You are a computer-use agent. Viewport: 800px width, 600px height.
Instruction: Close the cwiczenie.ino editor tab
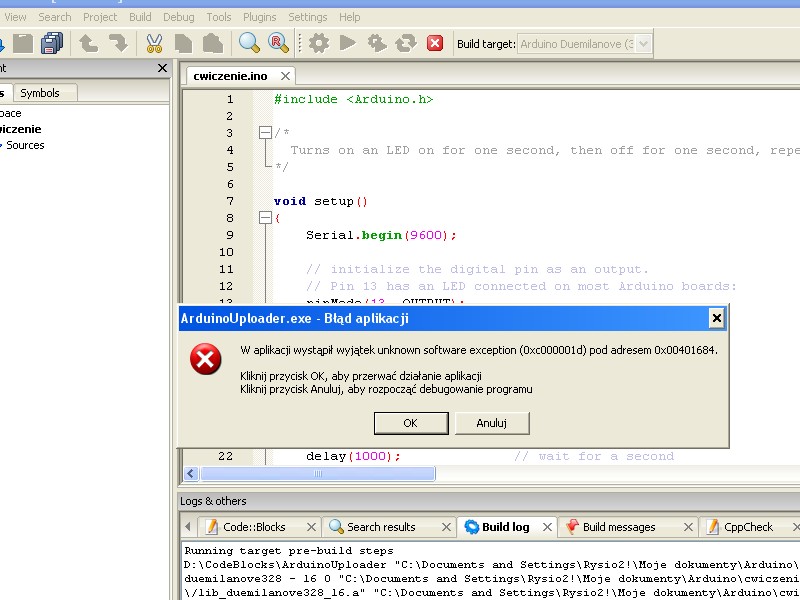285,76
